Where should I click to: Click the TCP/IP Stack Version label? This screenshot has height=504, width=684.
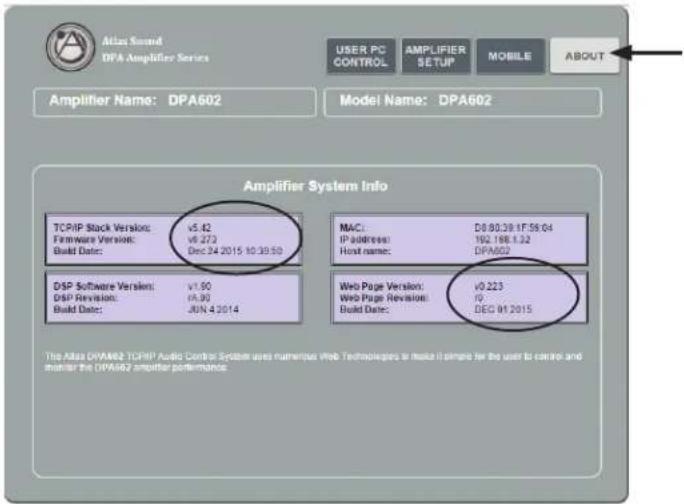click(102, 228)
